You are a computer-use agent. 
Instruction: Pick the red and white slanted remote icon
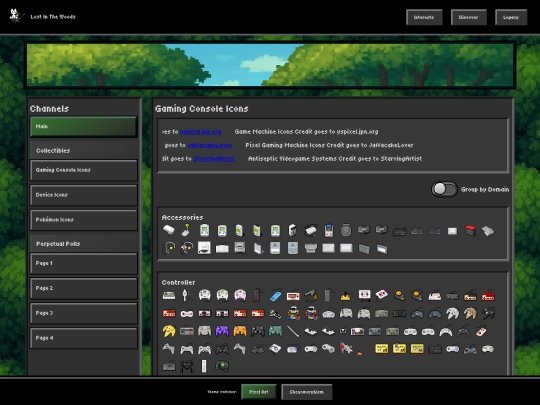(x=481, y=331)
